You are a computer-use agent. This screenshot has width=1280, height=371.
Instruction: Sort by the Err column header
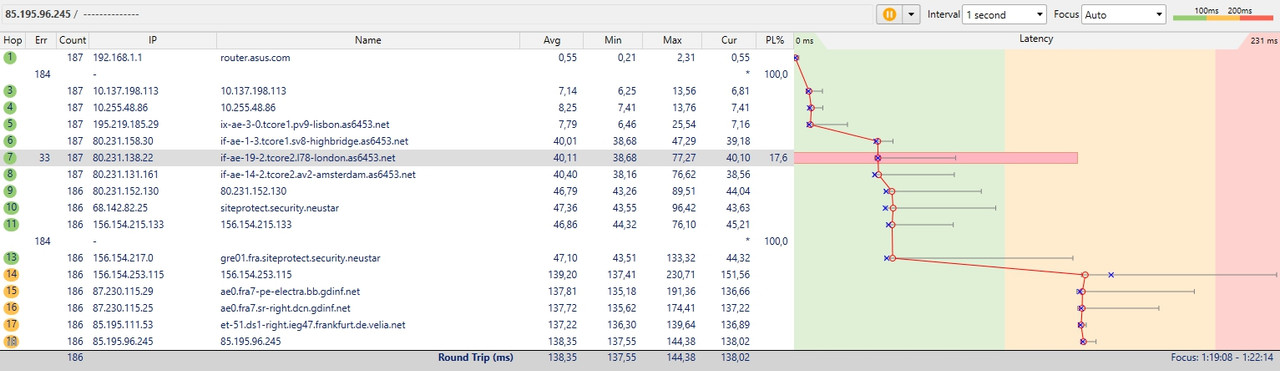[41, 40]
